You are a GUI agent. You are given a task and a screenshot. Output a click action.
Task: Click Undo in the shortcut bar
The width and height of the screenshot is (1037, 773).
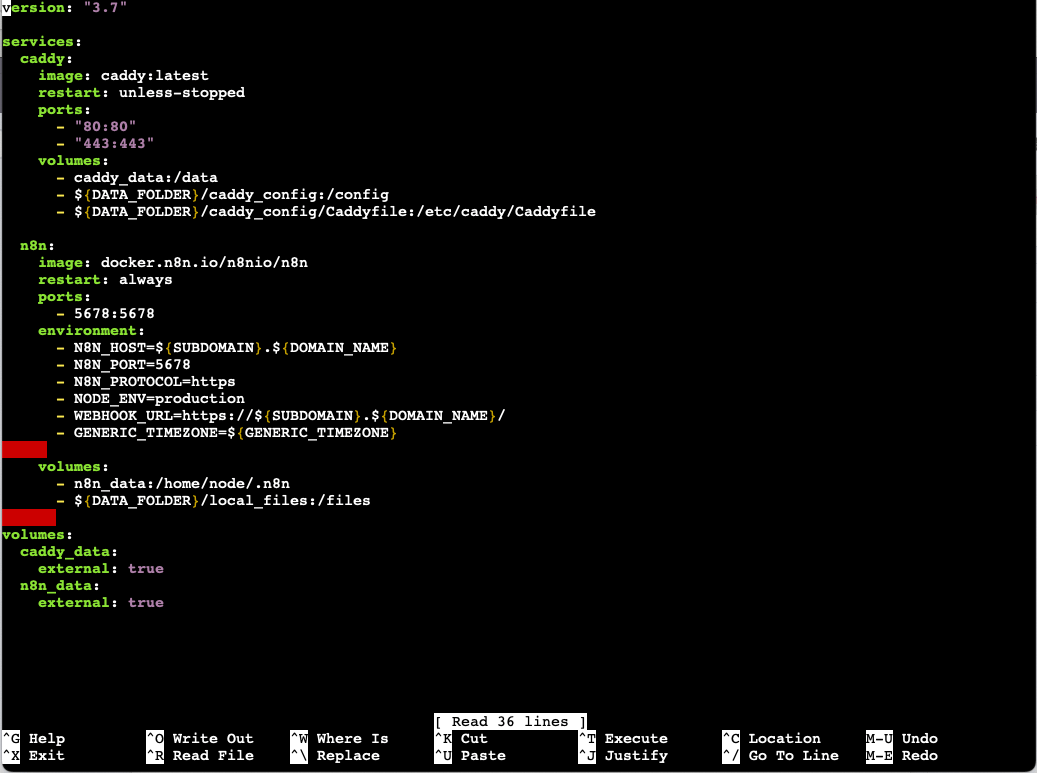[x=918, y=738]
